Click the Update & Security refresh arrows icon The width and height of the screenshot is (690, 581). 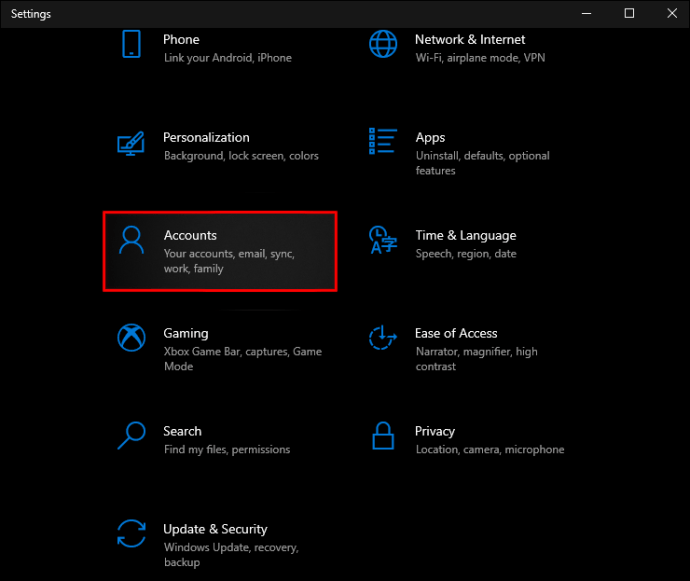pos(131,533)
